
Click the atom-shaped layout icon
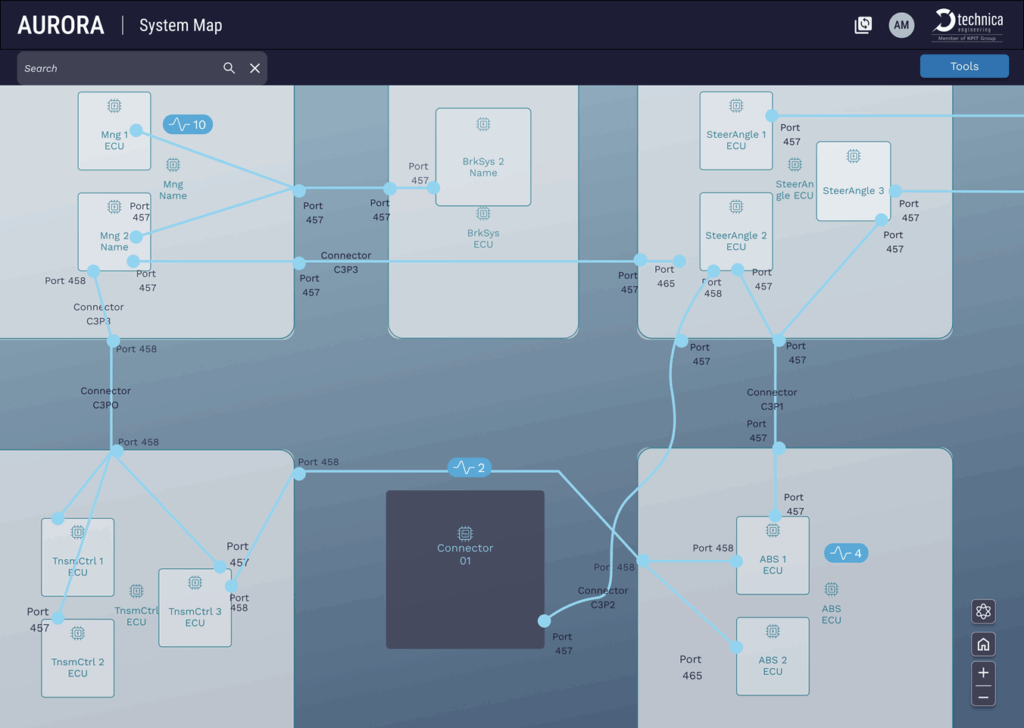(x=983, y=612)
